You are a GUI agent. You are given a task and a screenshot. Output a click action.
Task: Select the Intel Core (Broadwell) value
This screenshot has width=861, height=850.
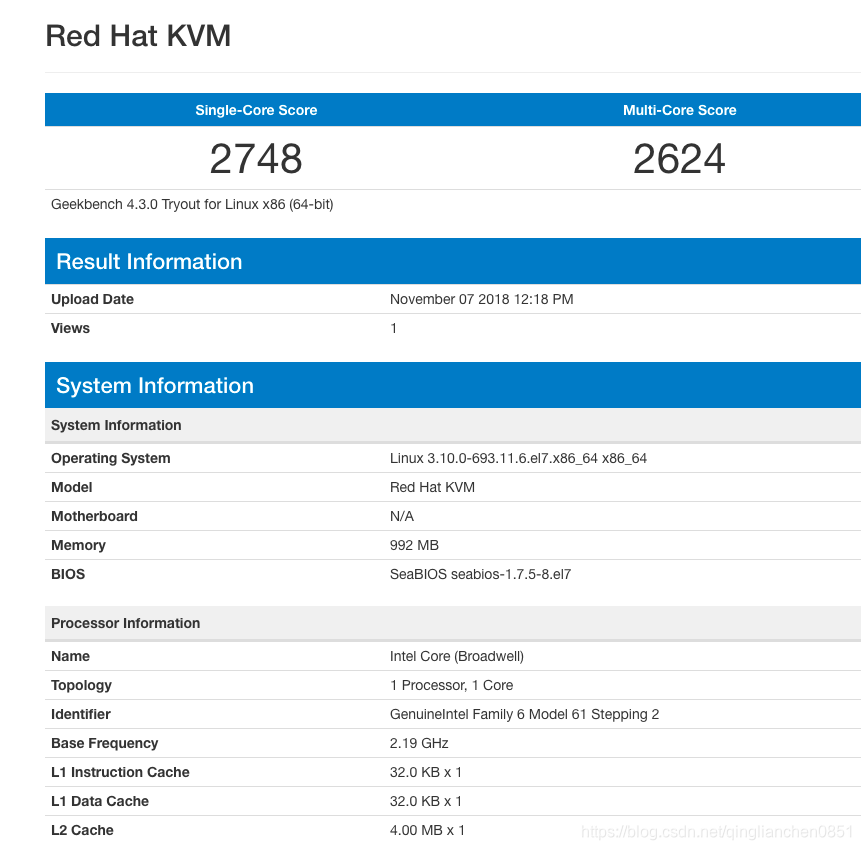[x=457, y=657]
